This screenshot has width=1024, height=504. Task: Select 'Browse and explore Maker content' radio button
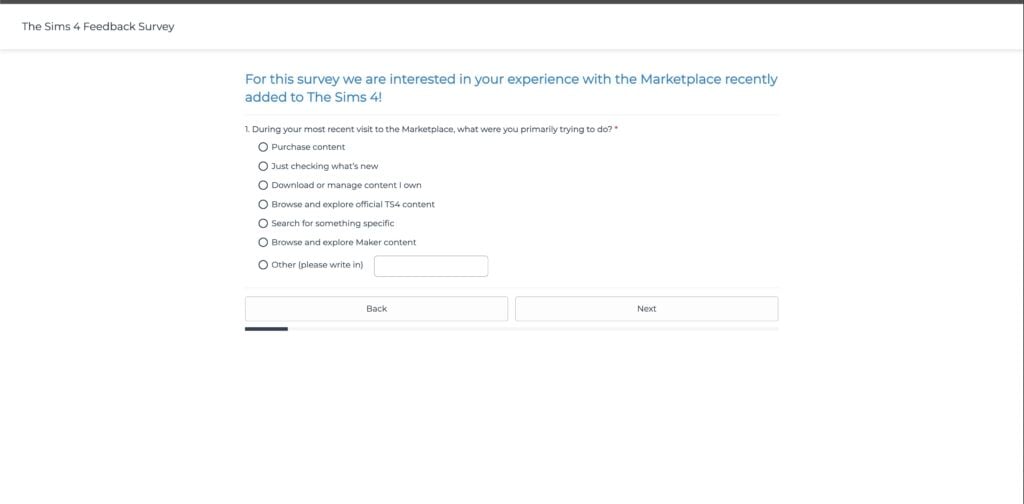[263, 242]
